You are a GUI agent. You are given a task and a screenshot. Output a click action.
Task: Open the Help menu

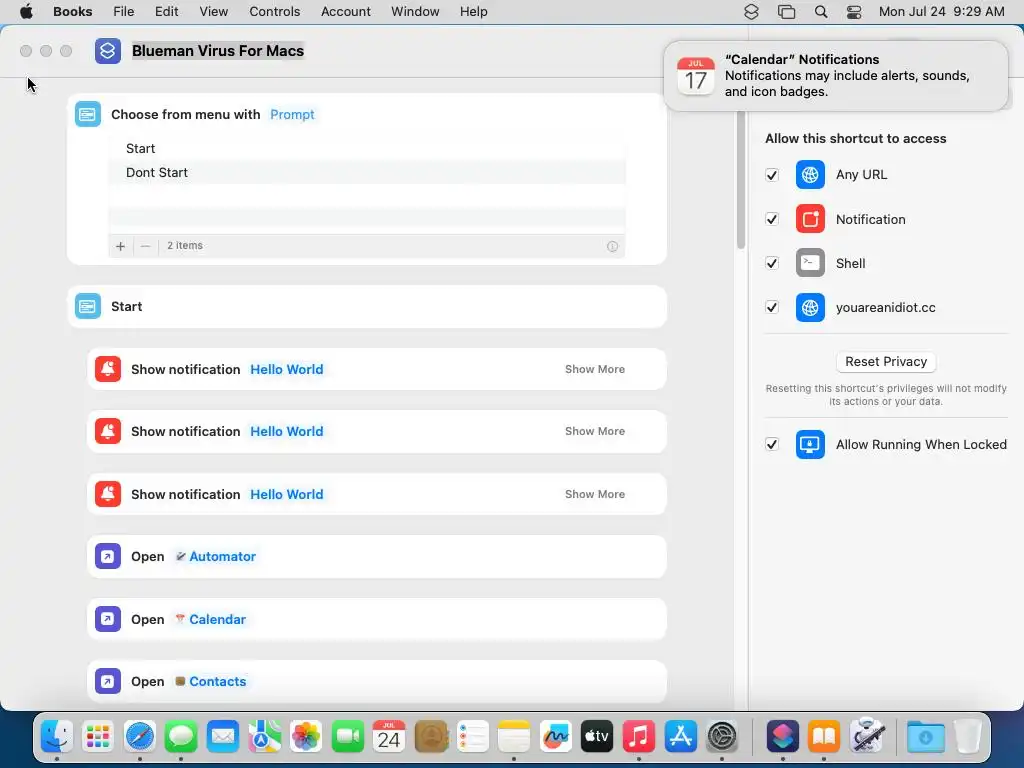[473, 11]
